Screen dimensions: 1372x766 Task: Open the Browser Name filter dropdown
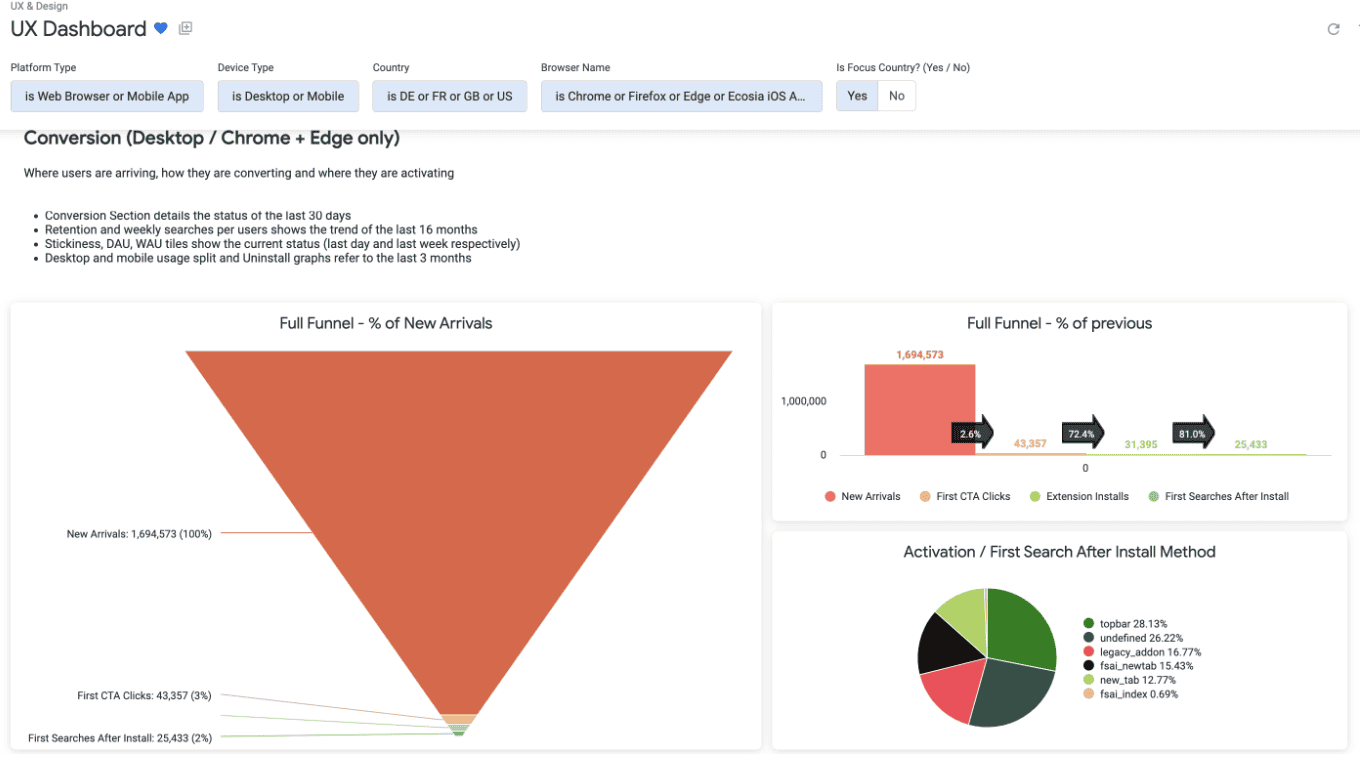point(681,96)
